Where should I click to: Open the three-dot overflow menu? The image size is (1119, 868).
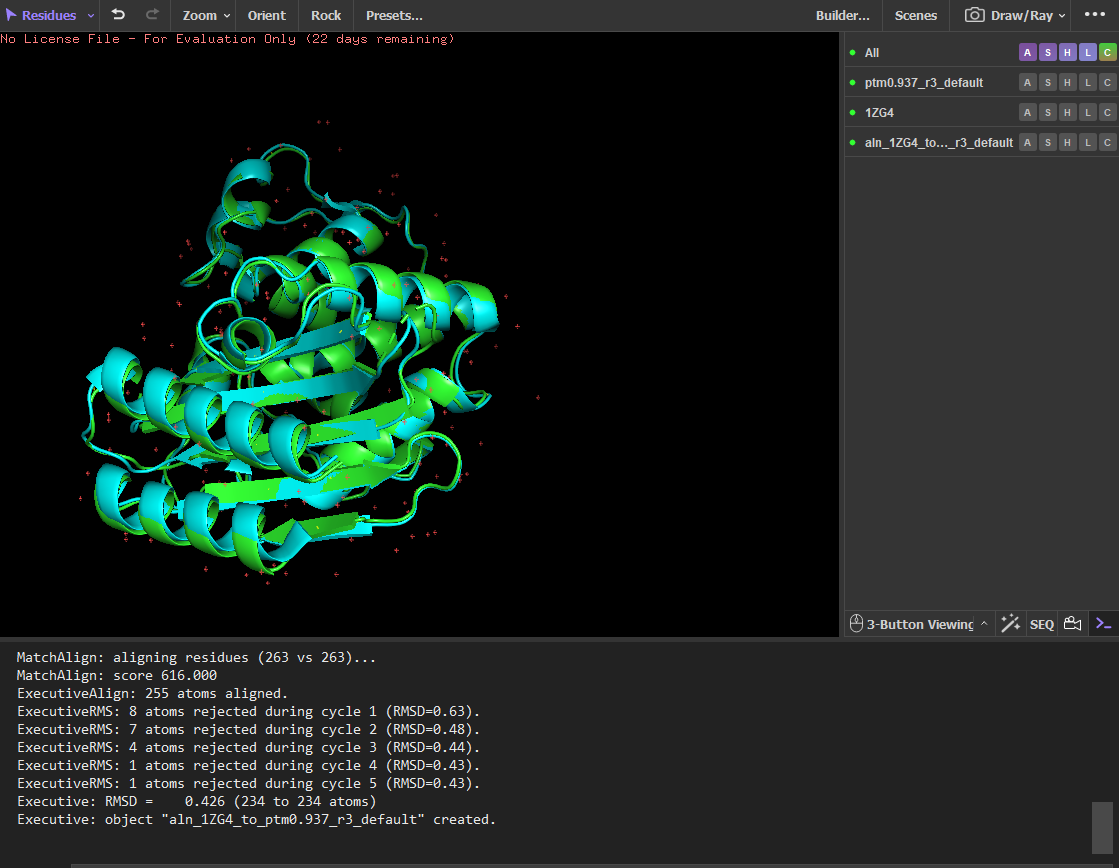[1094, 15]
